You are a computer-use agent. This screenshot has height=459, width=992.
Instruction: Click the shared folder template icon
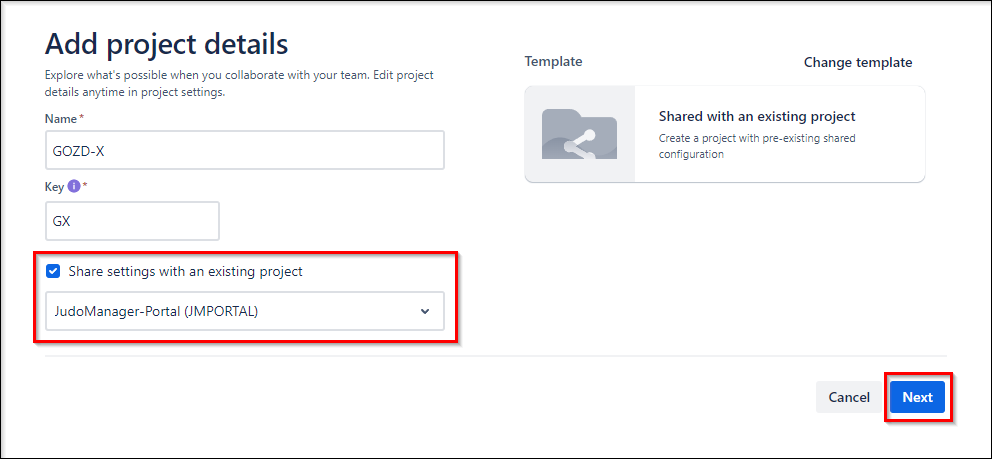580,134
